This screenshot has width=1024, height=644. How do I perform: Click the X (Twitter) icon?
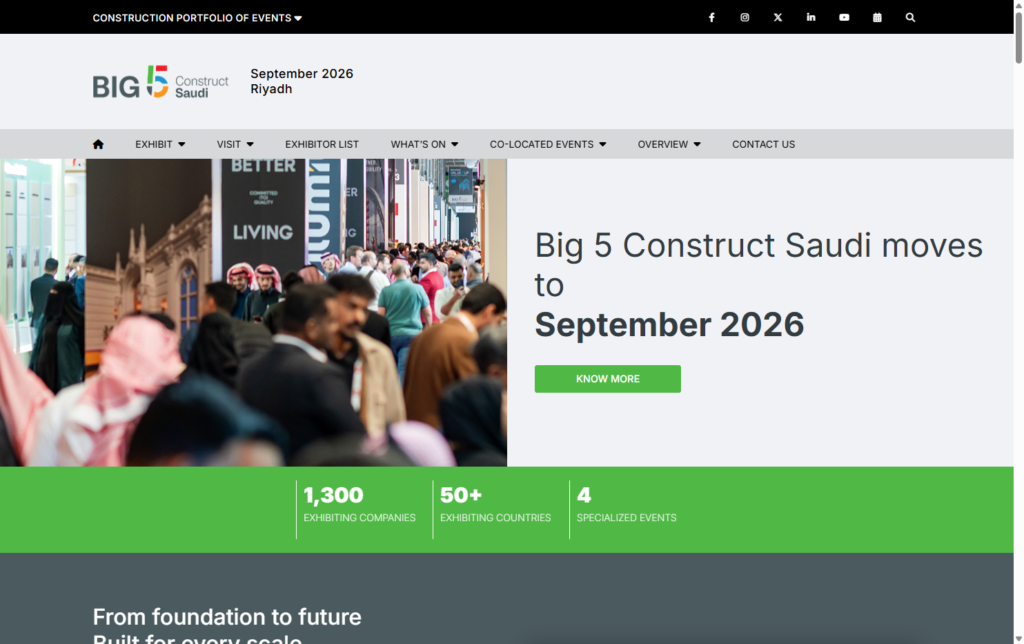click(x=778, y=17)
